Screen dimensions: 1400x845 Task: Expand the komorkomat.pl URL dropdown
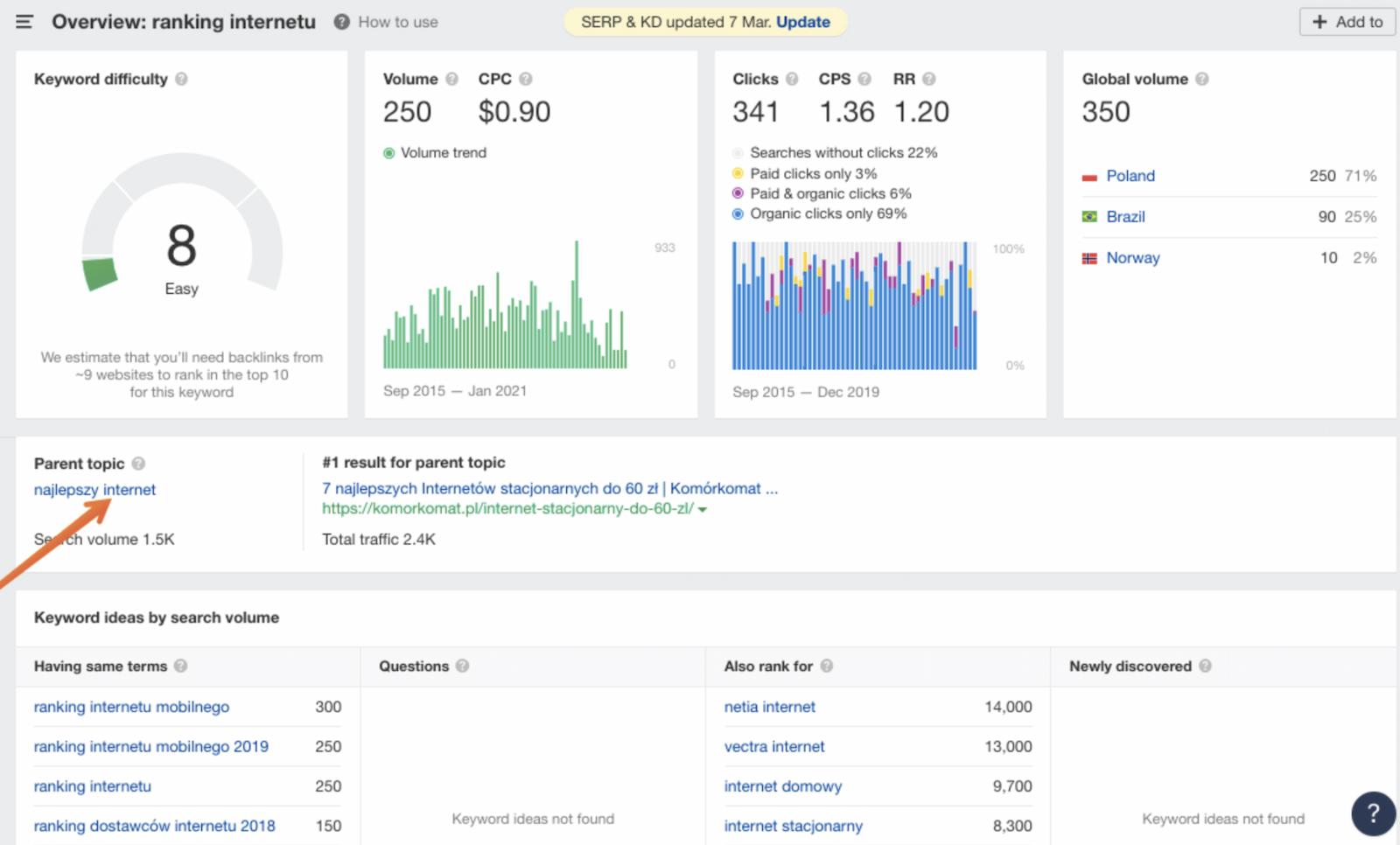[x=704, y=508]
